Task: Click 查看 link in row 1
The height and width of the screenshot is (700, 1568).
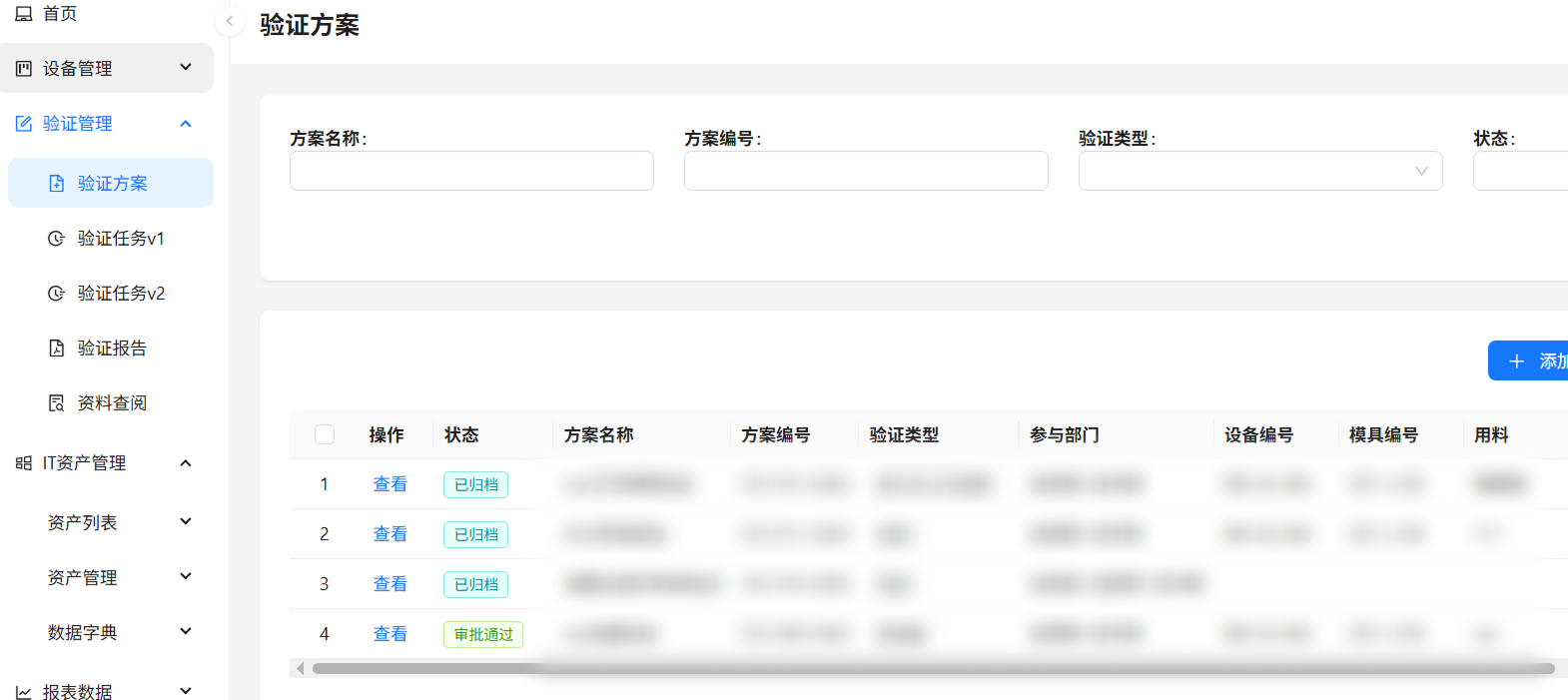Action: (x=390, y=484)
